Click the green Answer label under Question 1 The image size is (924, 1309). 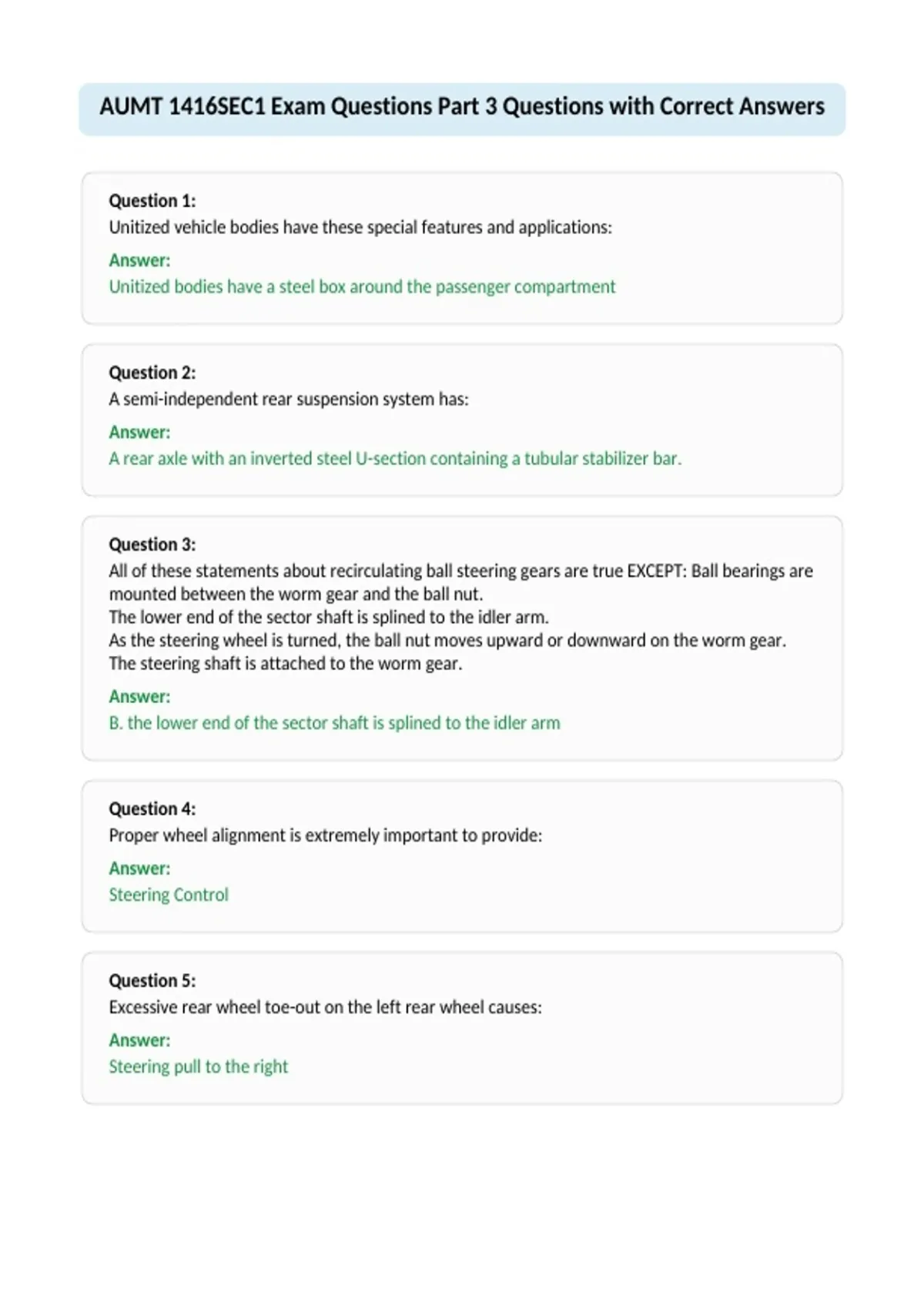point(139,260)
